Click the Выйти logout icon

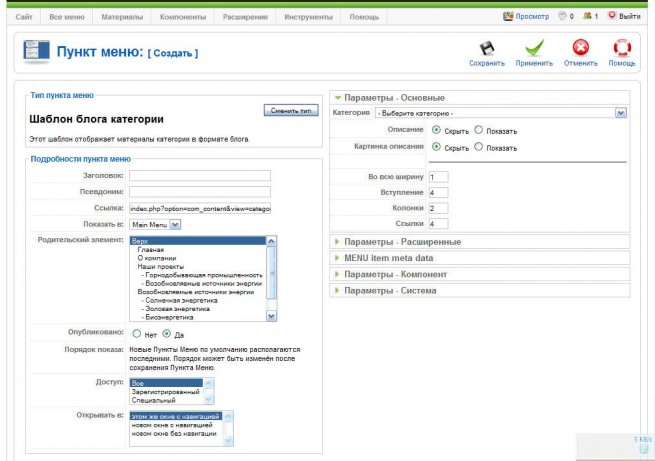point(612,15)
